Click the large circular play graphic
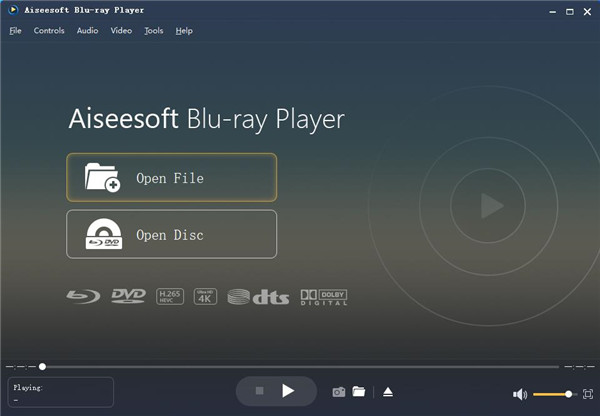 pyautogui.click(x=488, y=206)
